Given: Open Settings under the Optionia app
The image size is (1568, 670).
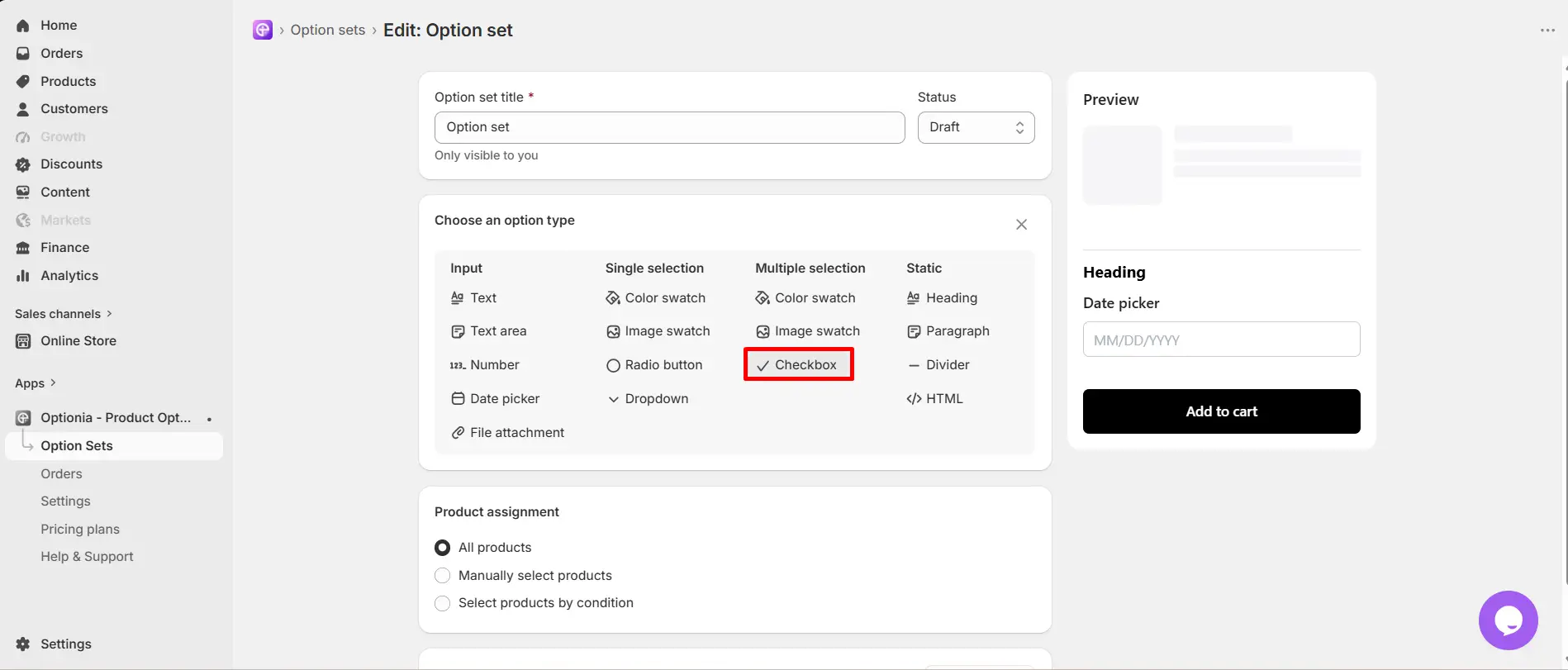Looking at the screenshot, I should [65, 501].
